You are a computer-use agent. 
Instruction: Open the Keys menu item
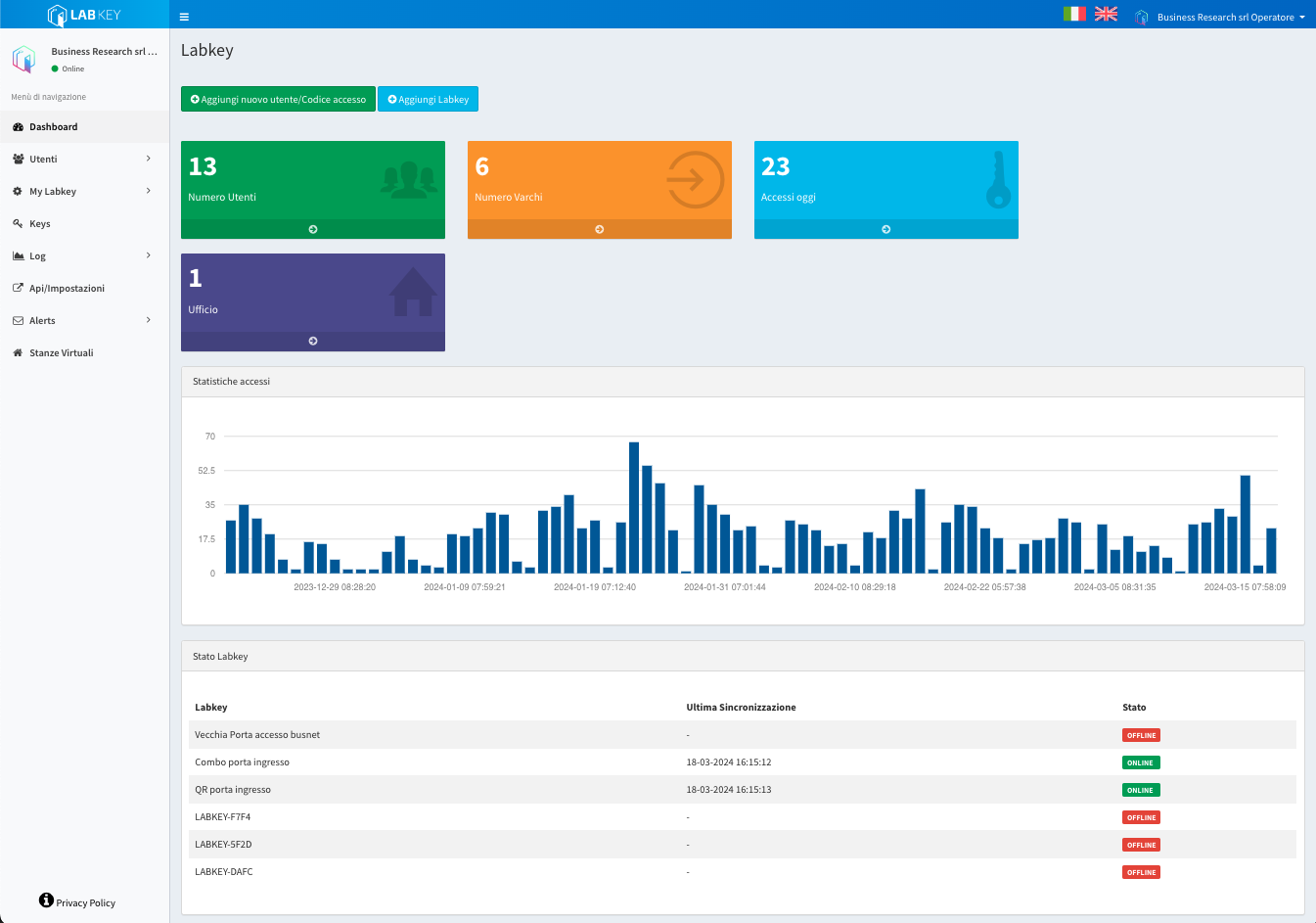pos(84,224)
